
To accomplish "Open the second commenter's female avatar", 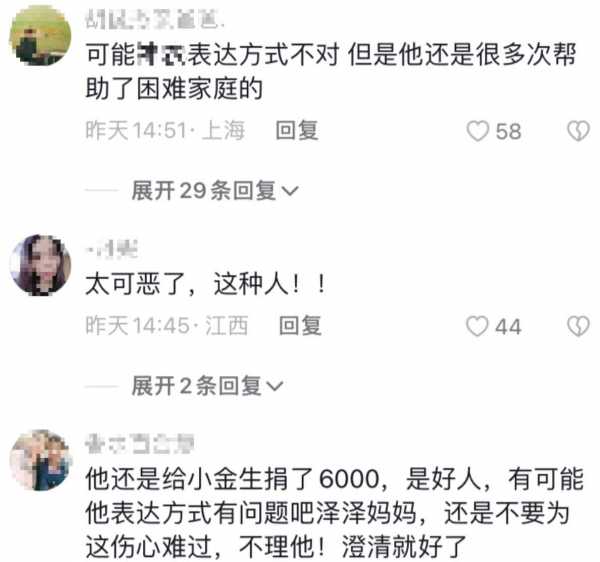I will tap(40, 265).
